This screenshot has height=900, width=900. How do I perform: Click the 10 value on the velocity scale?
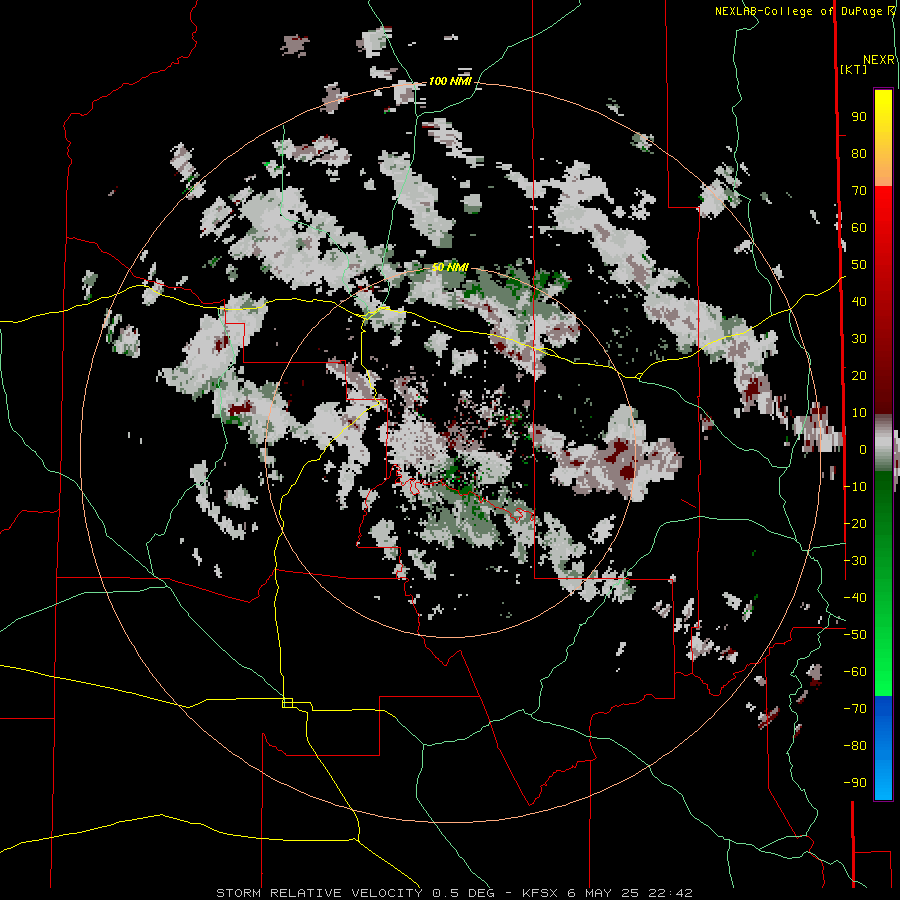tap(859, 413)
